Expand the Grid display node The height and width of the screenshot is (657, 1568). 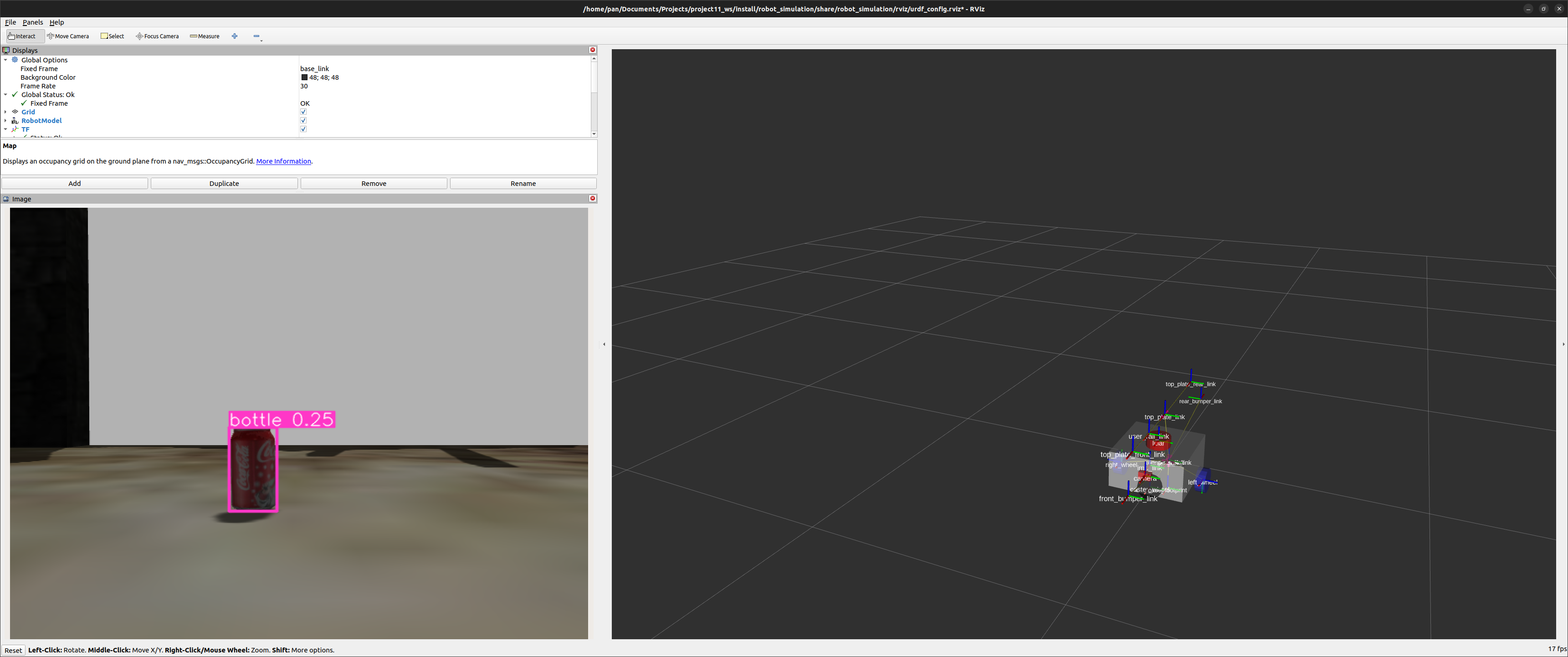[x=5, y=112]
